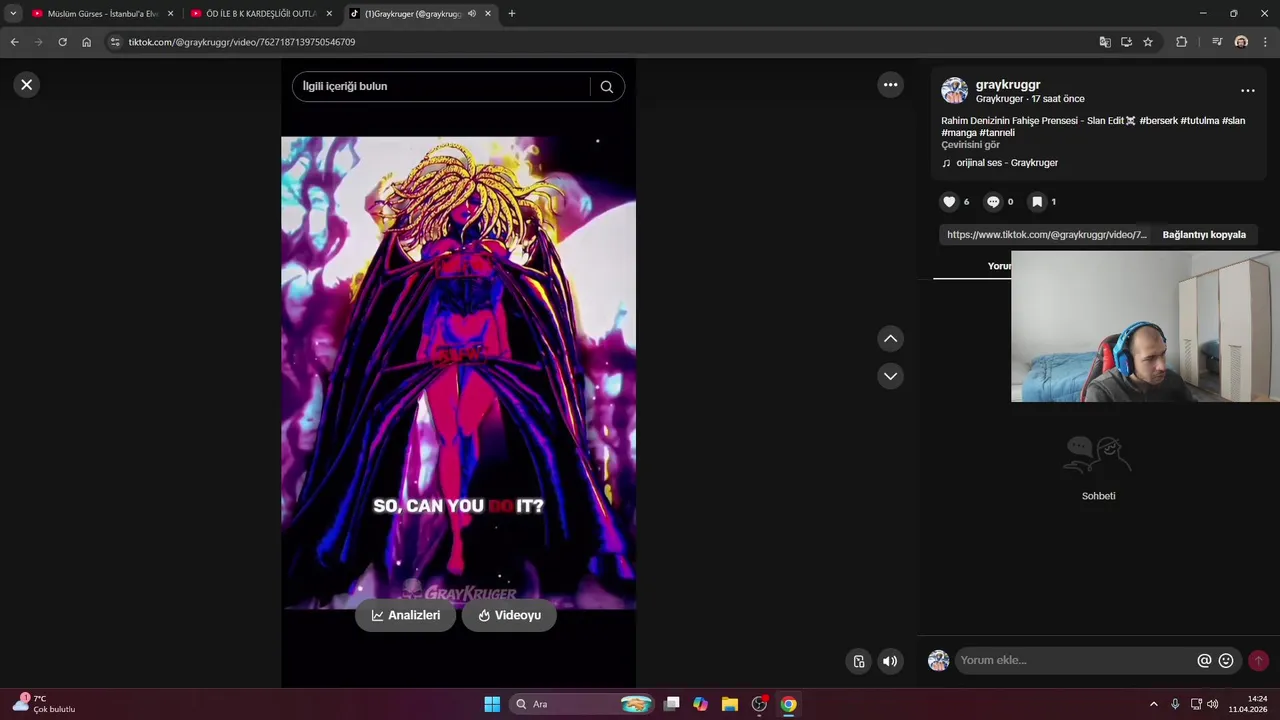
Task: Click the Videoyu promote button
Action: click(x=509, y=615)
